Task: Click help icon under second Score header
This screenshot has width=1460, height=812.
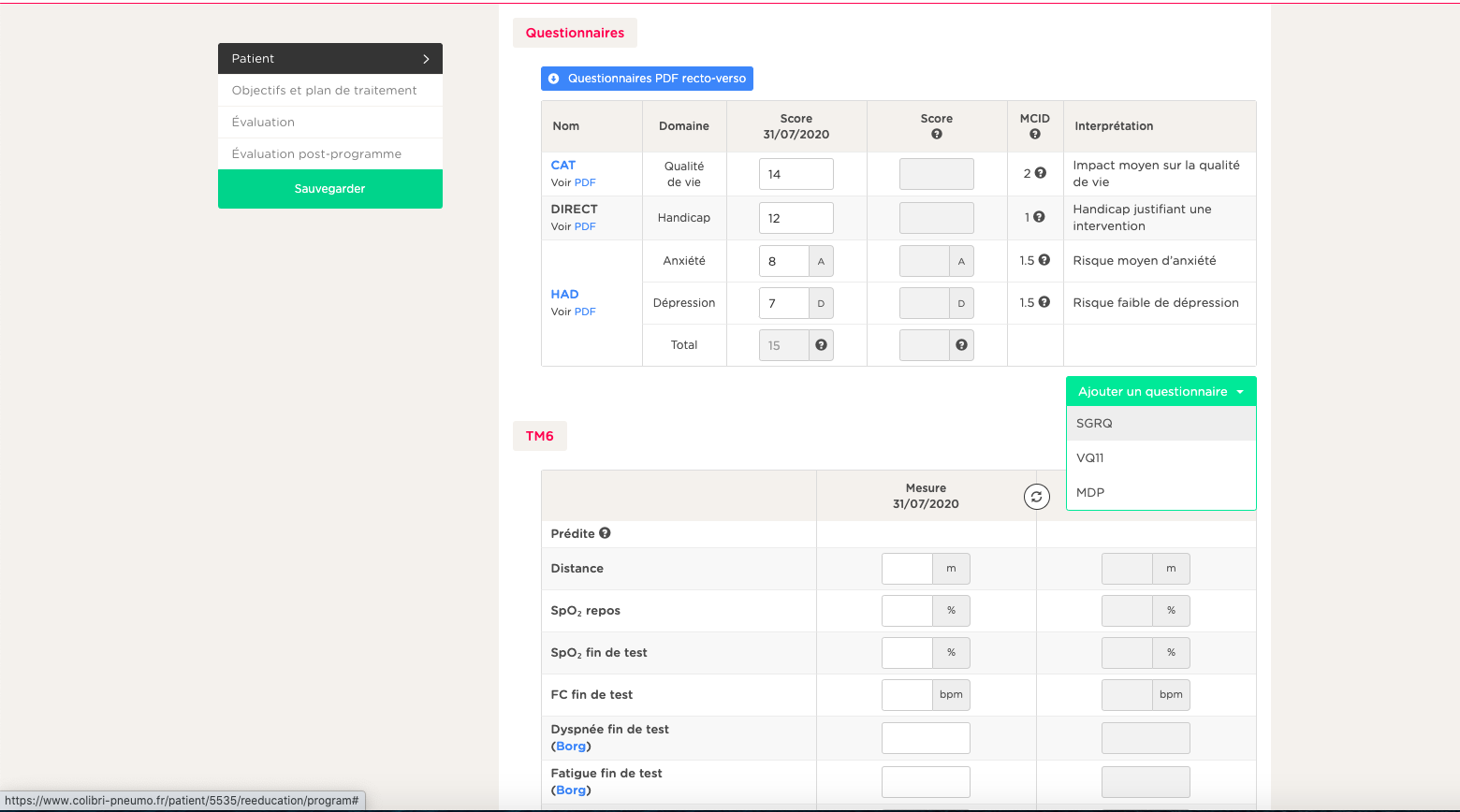Action: [936, 134]
